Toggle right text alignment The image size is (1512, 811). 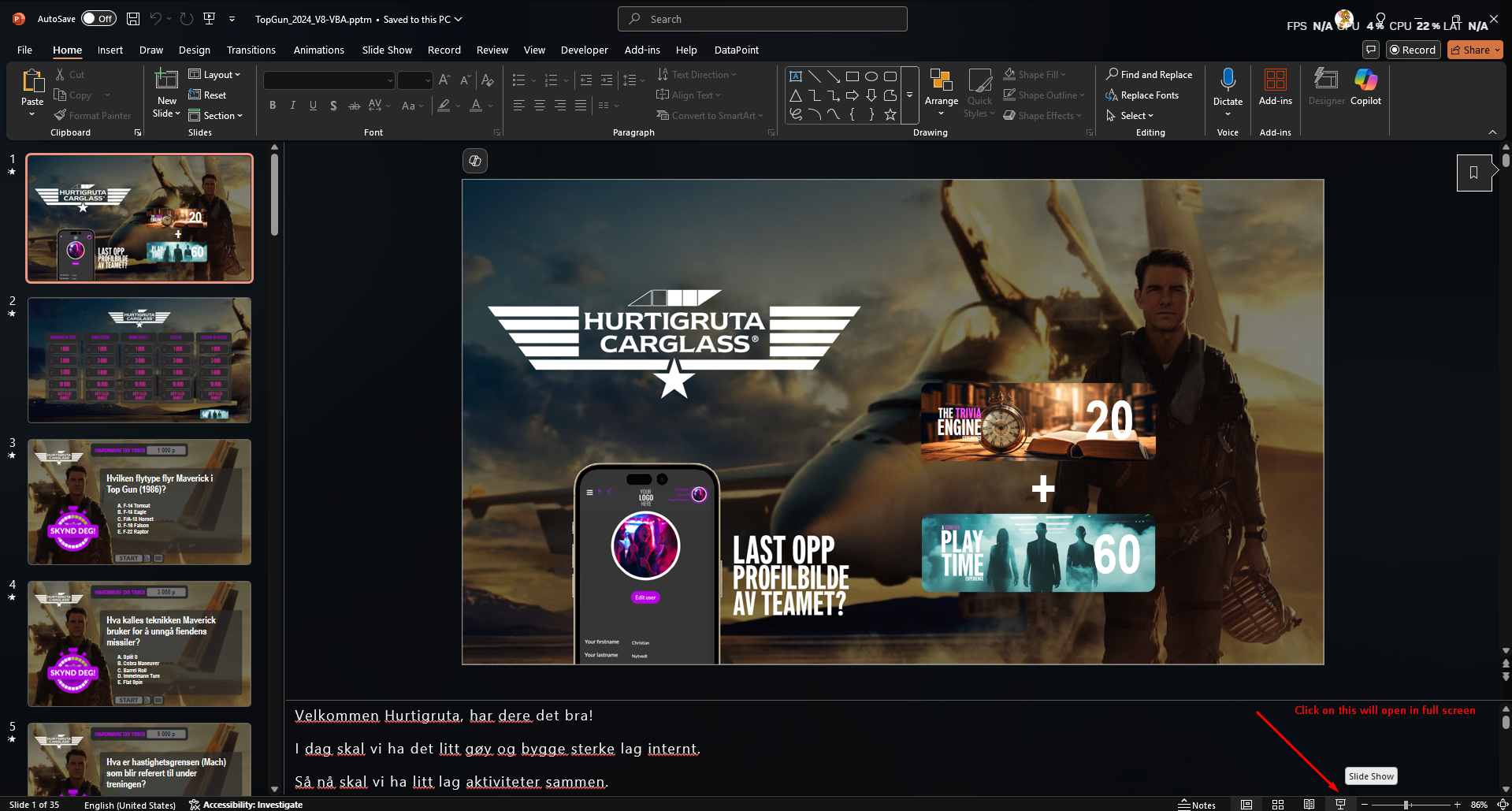(x=559, y=106)
